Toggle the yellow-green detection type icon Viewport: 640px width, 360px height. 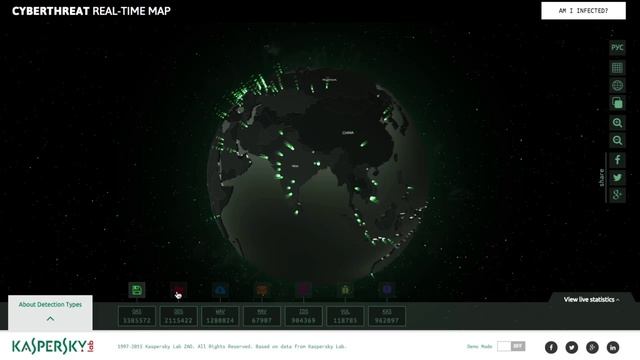tap(345, 290)
